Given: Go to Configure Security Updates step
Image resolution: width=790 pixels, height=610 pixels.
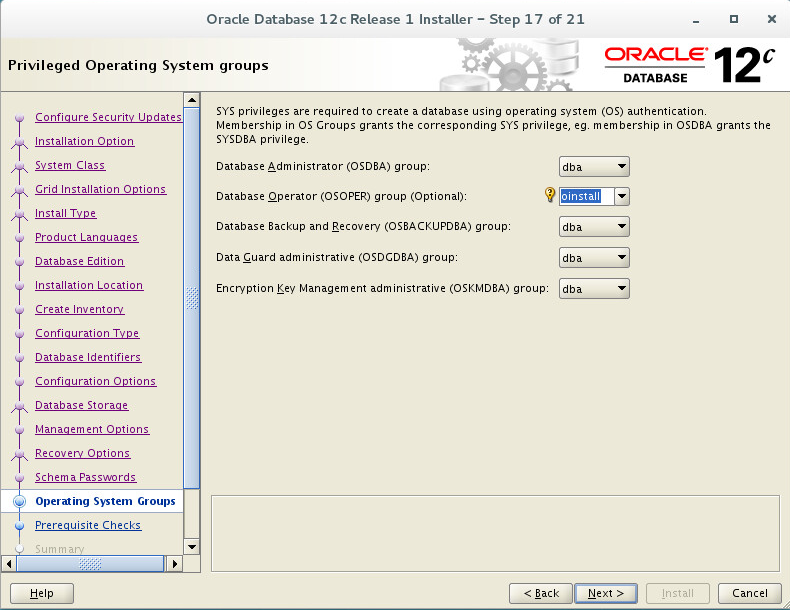Looking at the screenshot, I should tap(108, 117).
